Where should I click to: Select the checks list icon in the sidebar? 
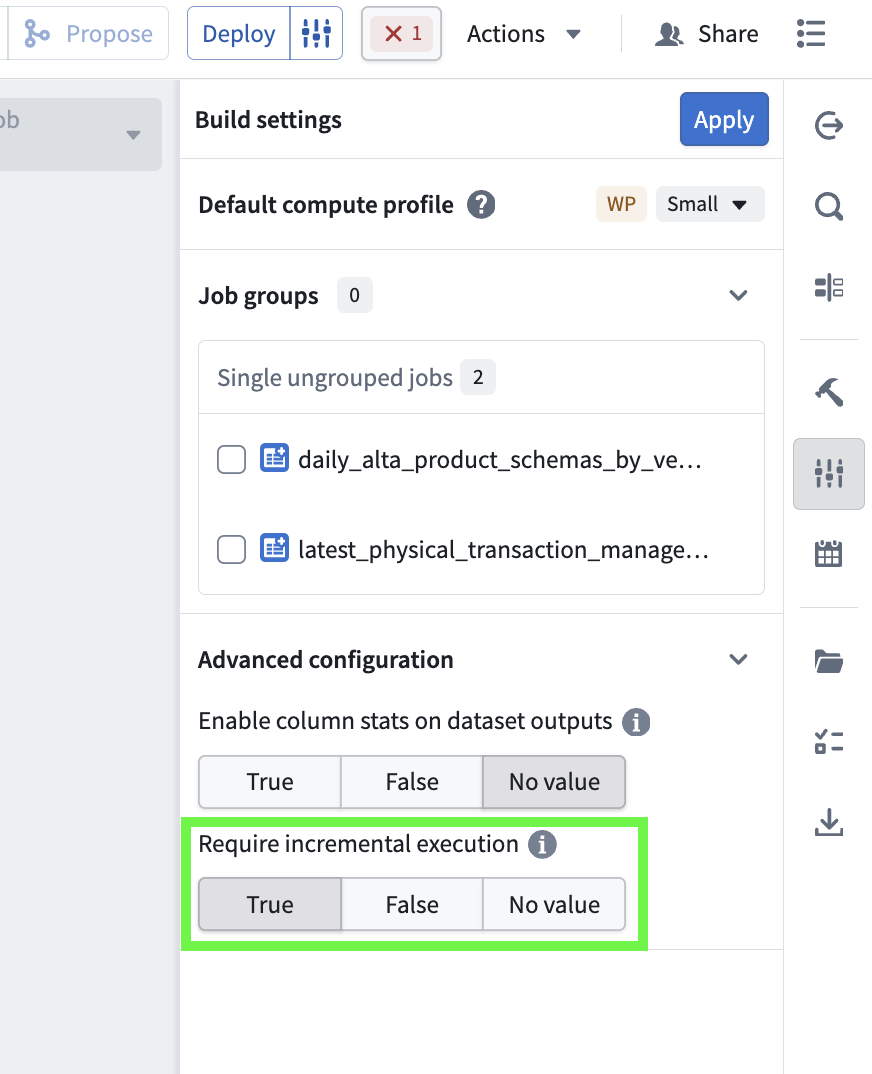[x=828, y=741]
